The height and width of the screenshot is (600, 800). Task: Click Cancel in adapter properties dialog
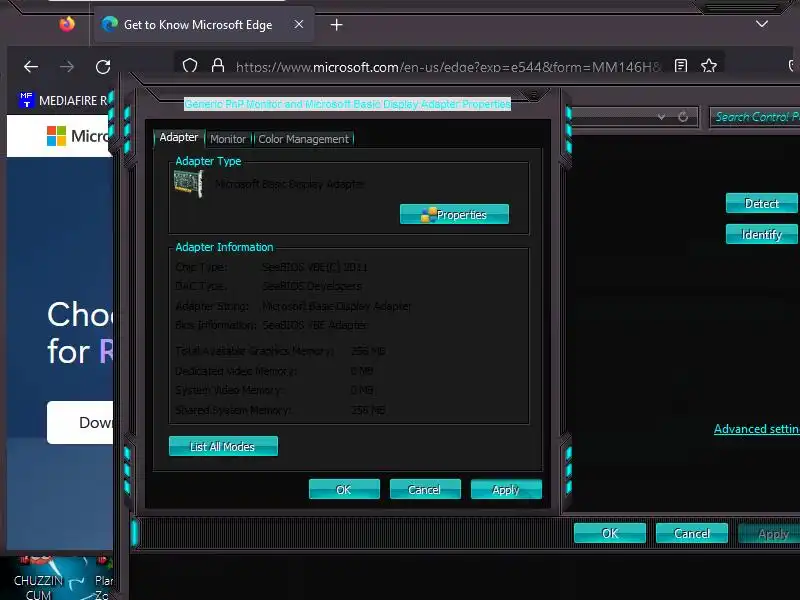click(x=424, y=489)
